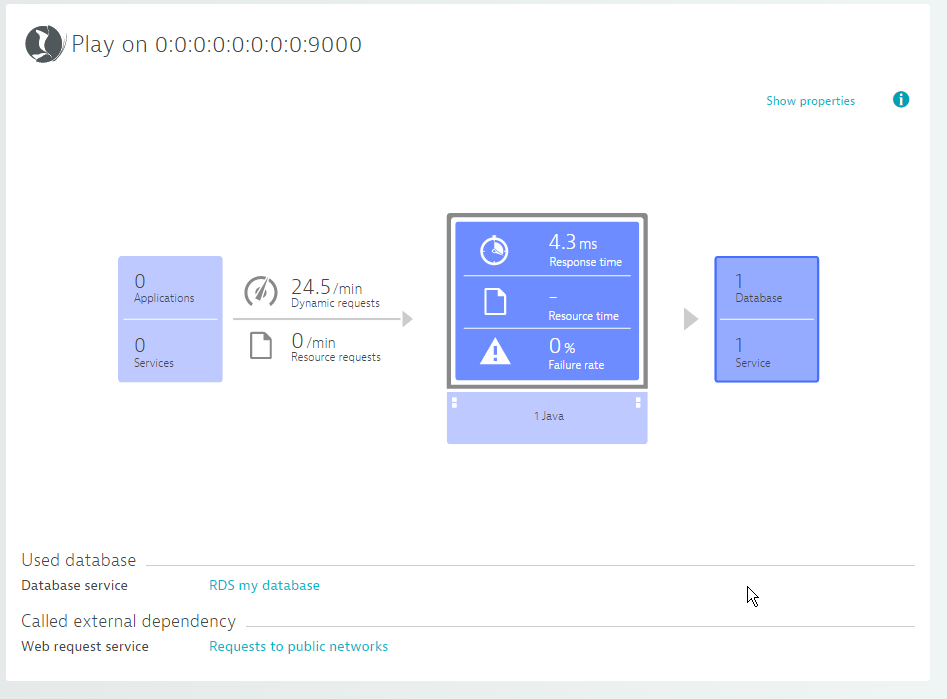
Task: Open Requests to public networks link
Action: 298,646
